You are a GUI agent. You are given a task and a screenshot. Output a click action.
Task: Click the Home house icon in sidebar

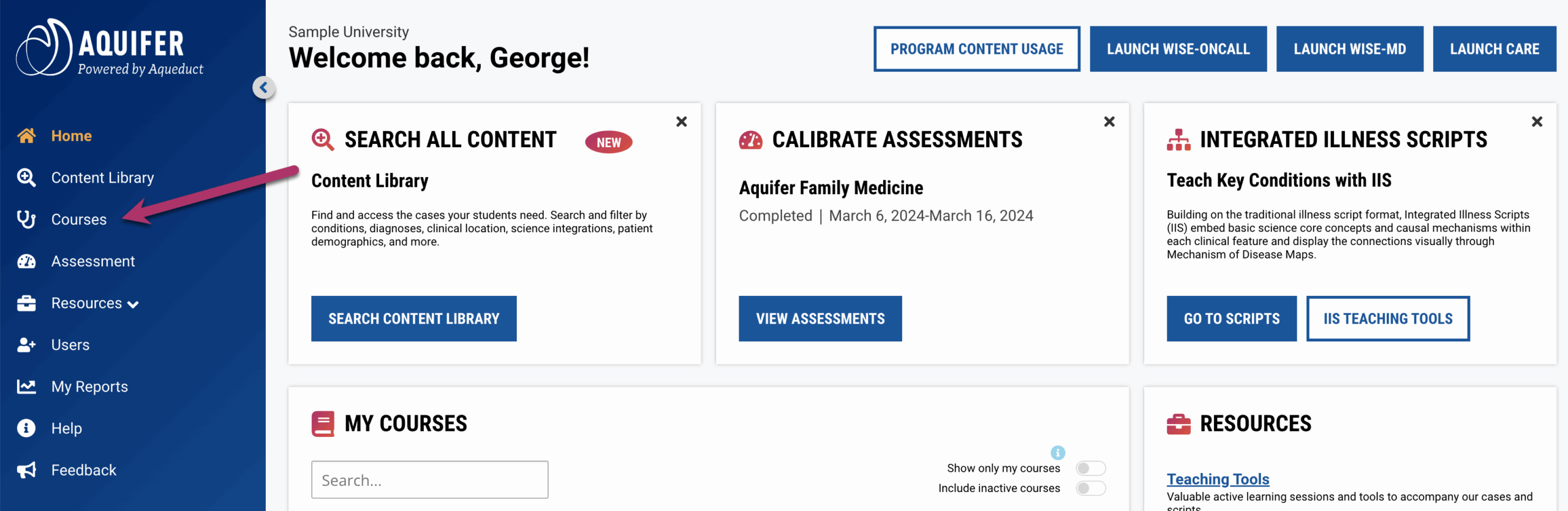point(26,135)
